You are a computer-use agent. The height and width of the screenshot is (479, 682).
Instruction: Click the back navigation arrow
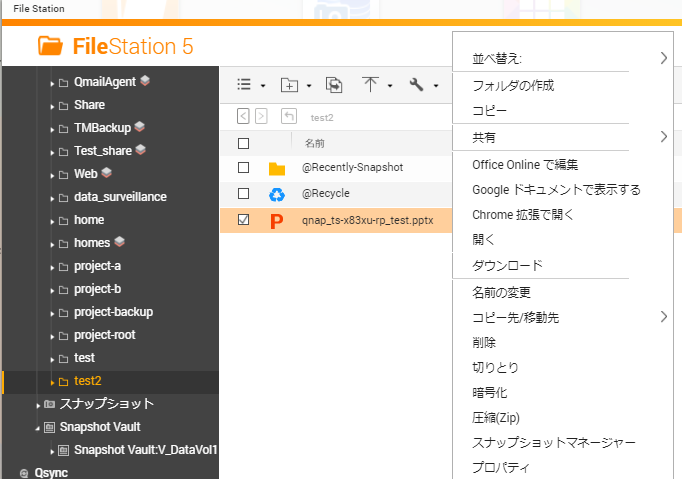coord(243,116)
